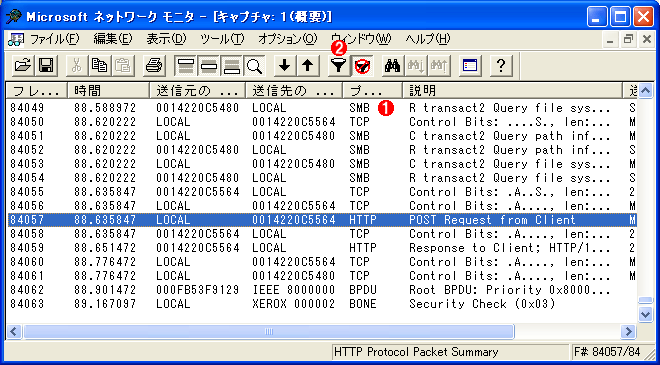Select frame 84052 row
This screenshot has height=365, width=660.
tap(322, 150)
